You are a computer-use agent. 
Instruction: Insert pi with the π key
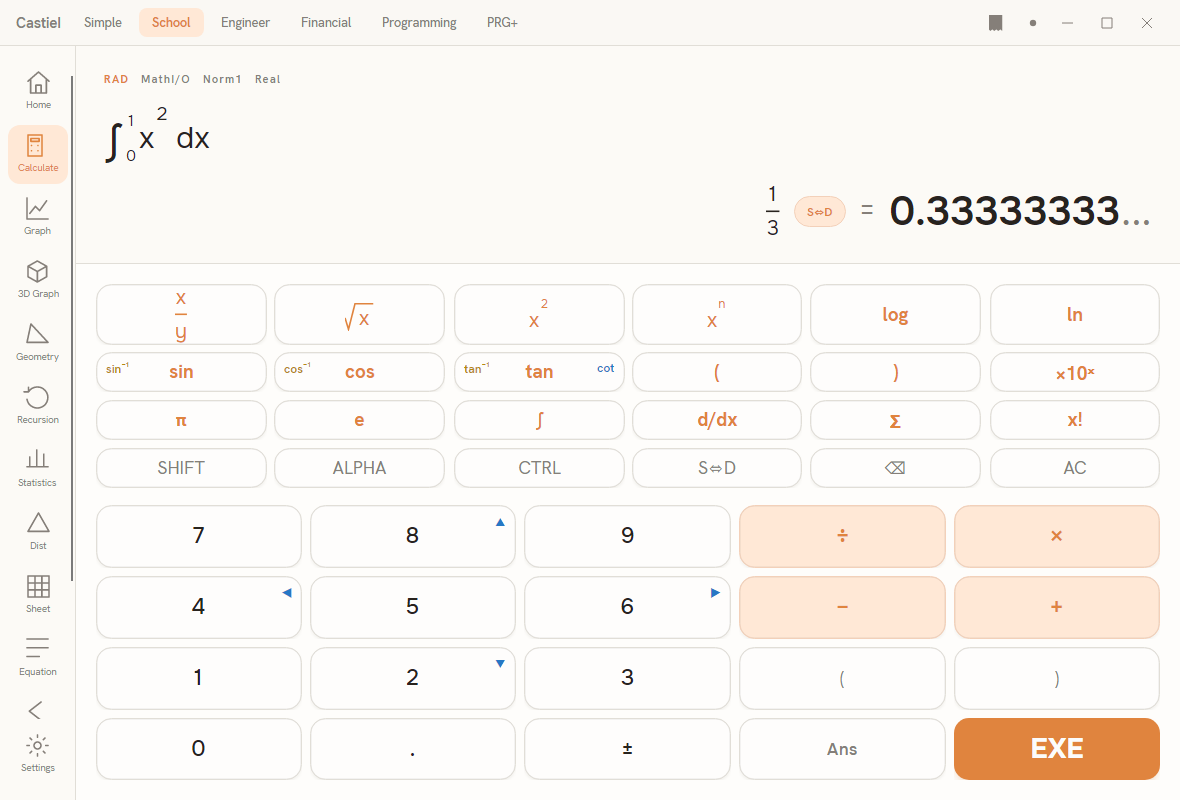click(181, 420)
